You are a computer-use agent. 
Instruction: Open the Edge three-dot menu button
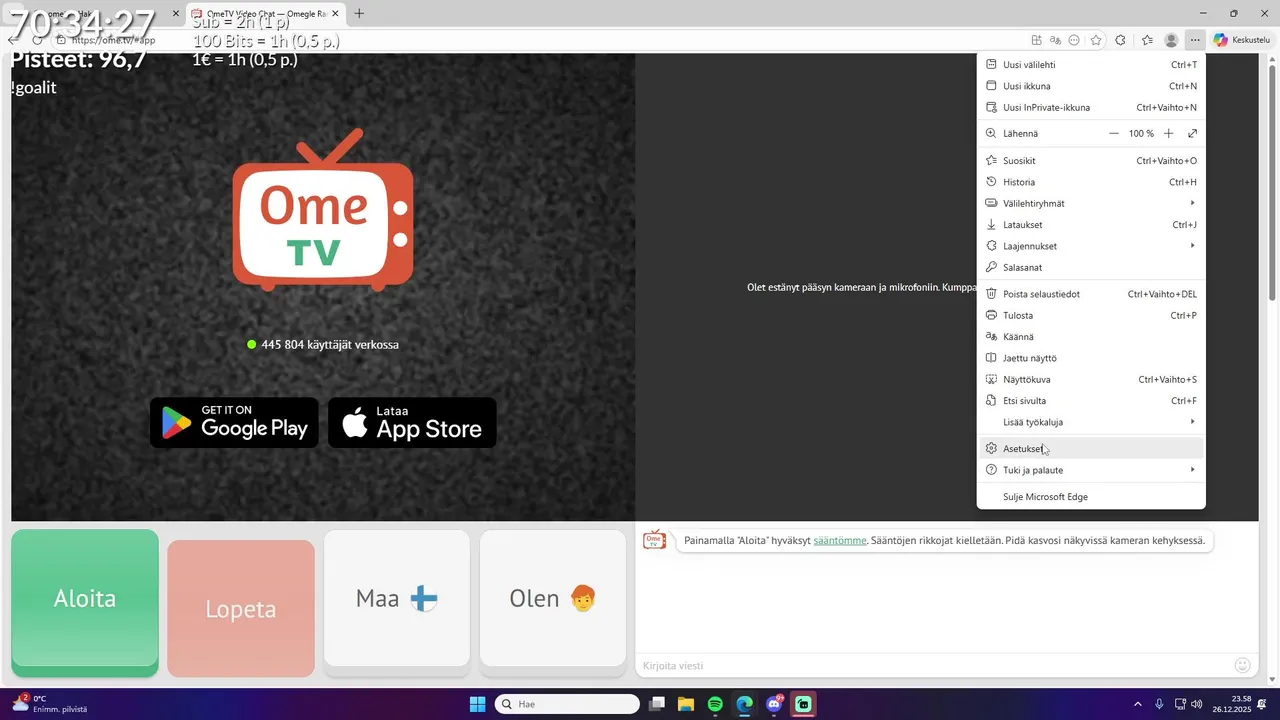(1195, 40)
